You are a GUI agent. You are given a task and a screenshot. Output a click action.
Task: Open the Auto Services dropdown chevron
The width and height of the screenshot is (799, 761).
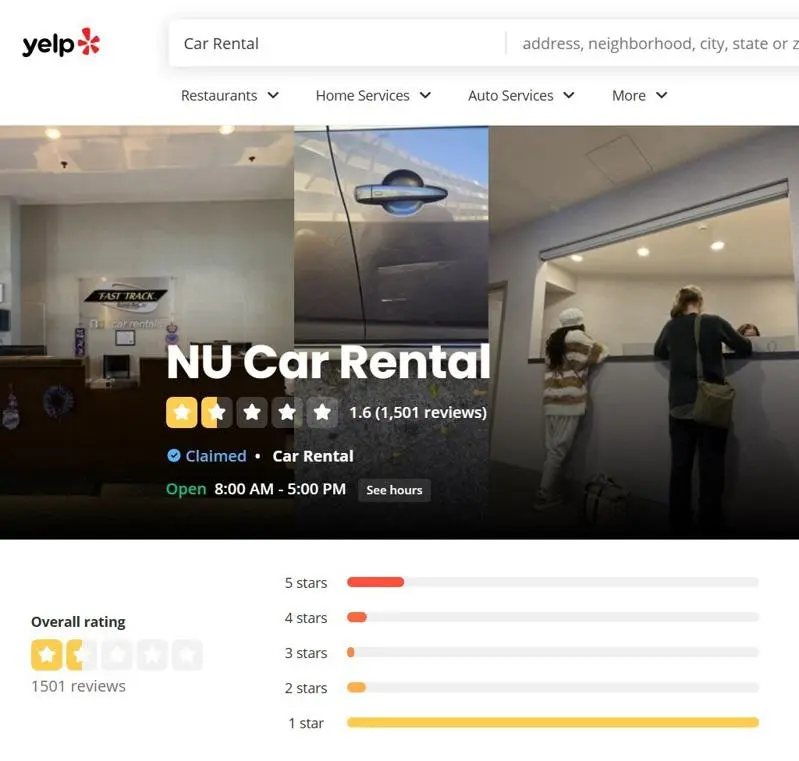[x=569, y=95]
